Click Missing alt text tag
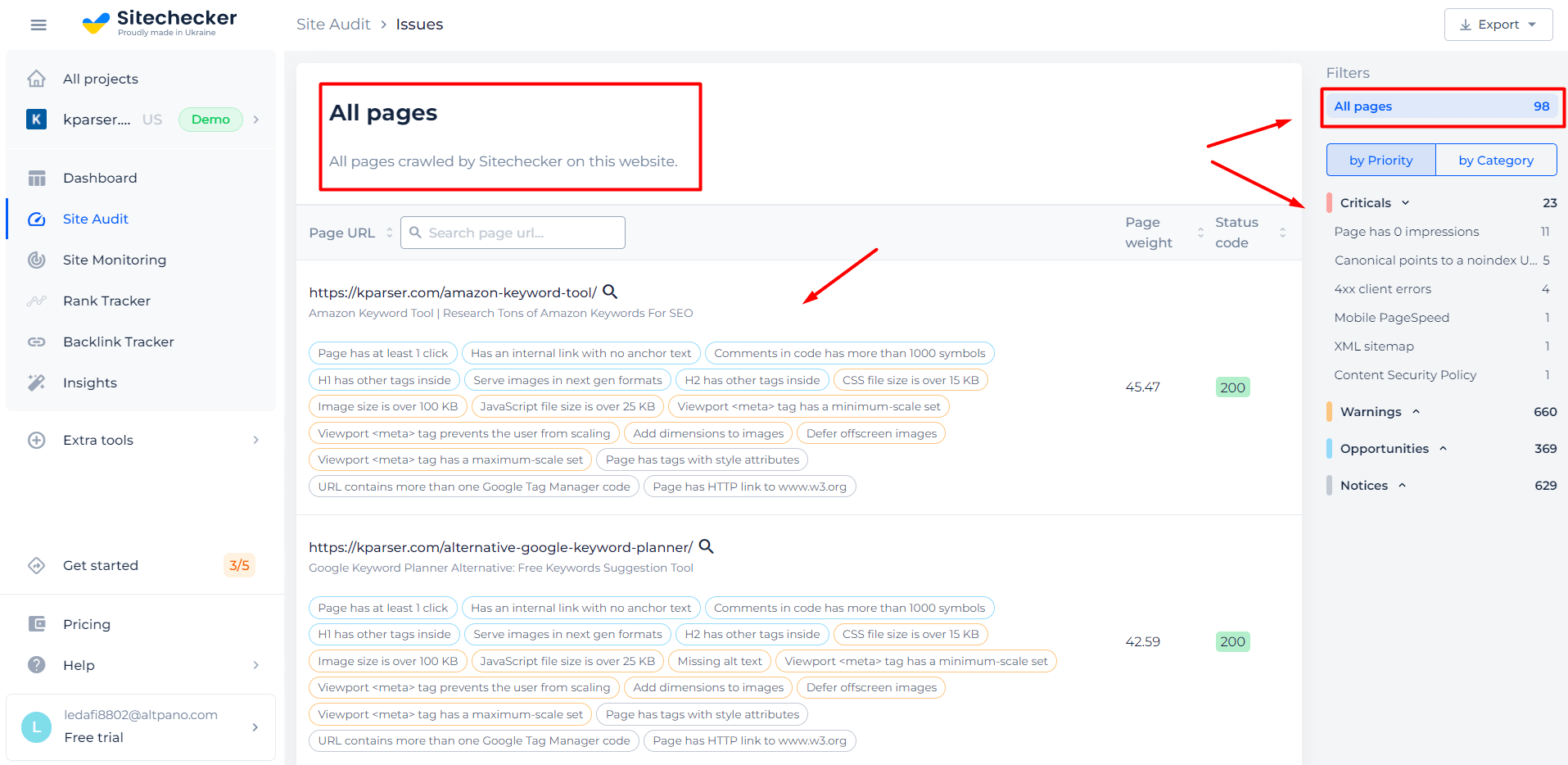This screenshot has width=1568, height=765. 720,661
